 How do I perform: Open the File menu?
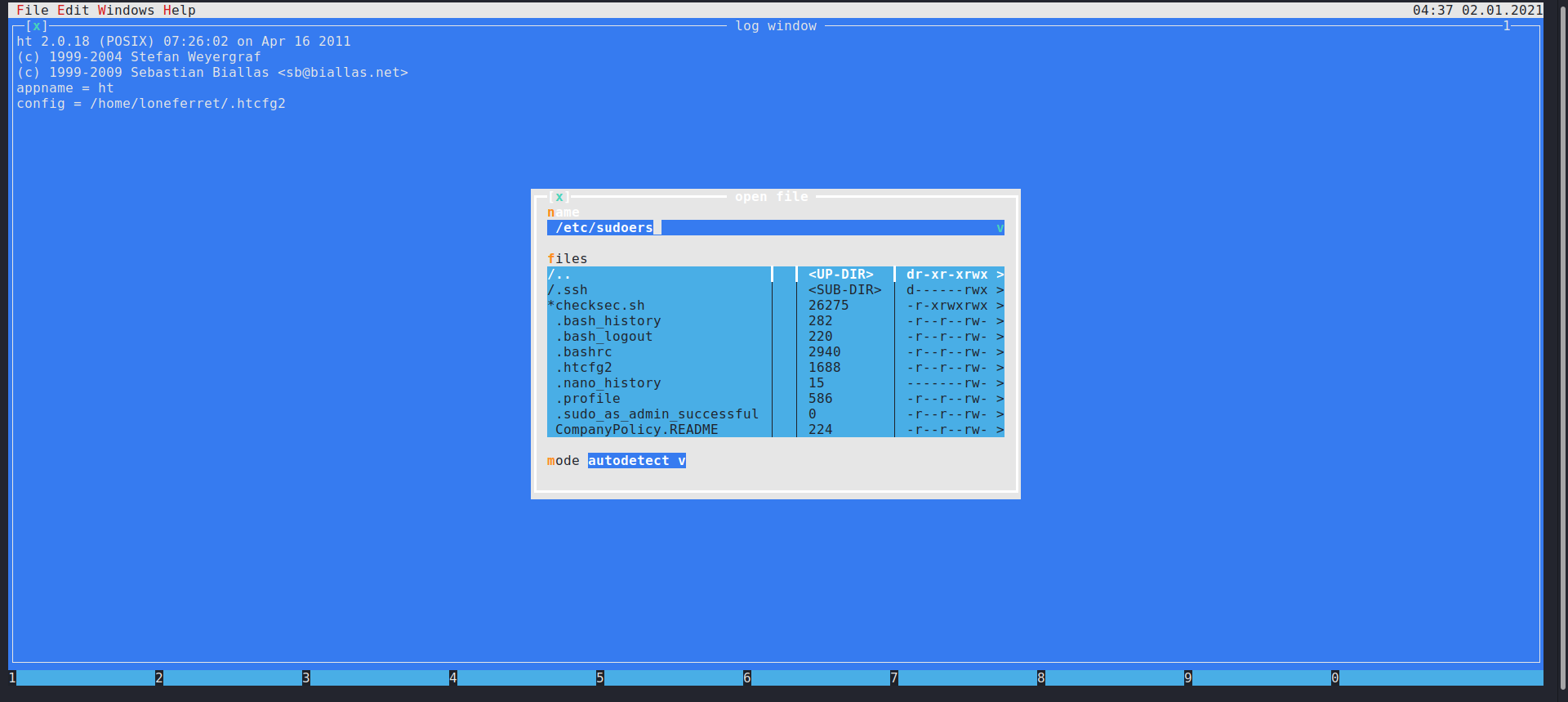click(32, 10)
